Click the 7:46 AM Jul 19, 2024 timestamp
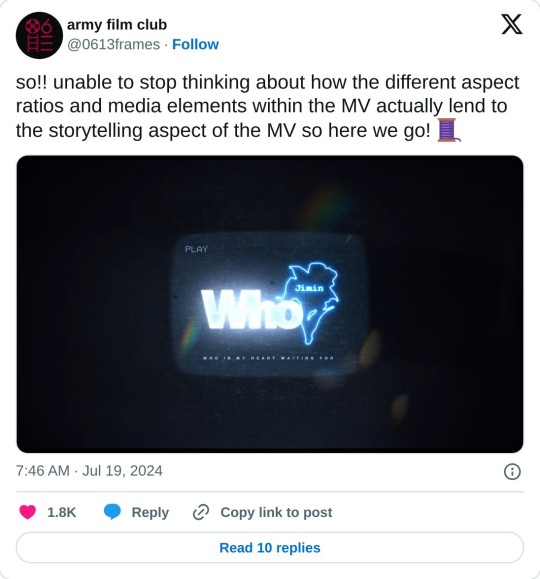The height and width of the screenshot is (579, 540). click(89, 471)
